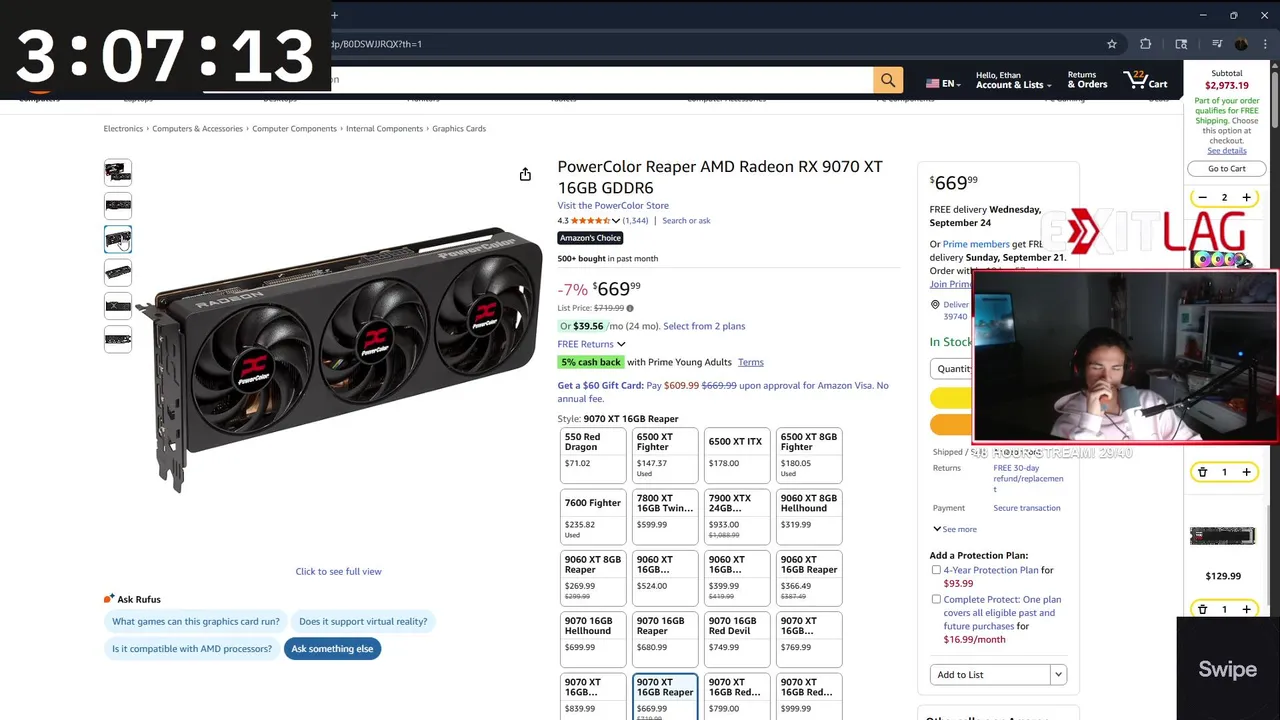Check the 4-Year Protection Plan box
This screenshot has width=1280, height=720.
[x=936, y=570]
